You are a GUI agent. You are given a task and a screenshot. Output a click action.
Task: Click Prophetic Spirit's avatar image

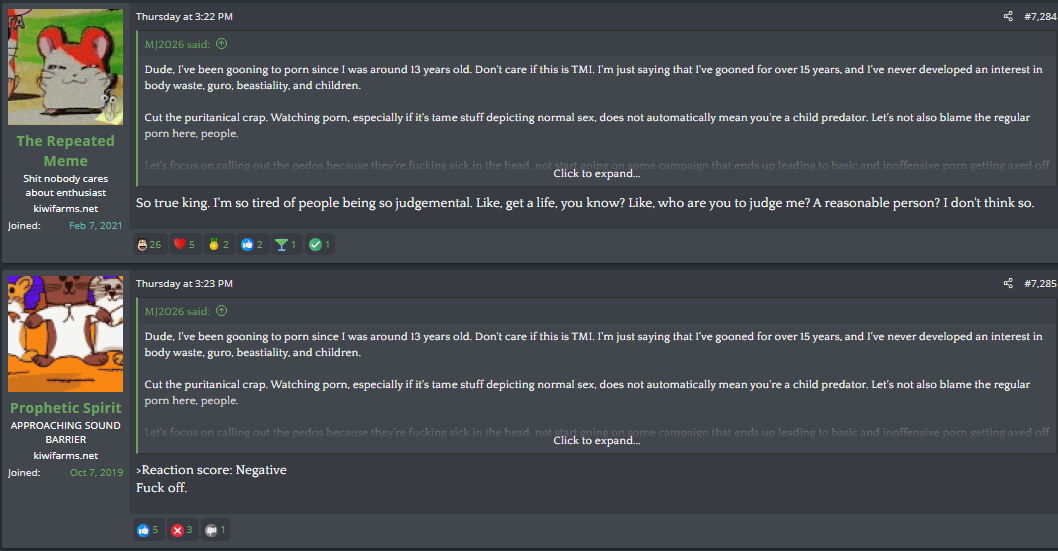tap(65, 334)
